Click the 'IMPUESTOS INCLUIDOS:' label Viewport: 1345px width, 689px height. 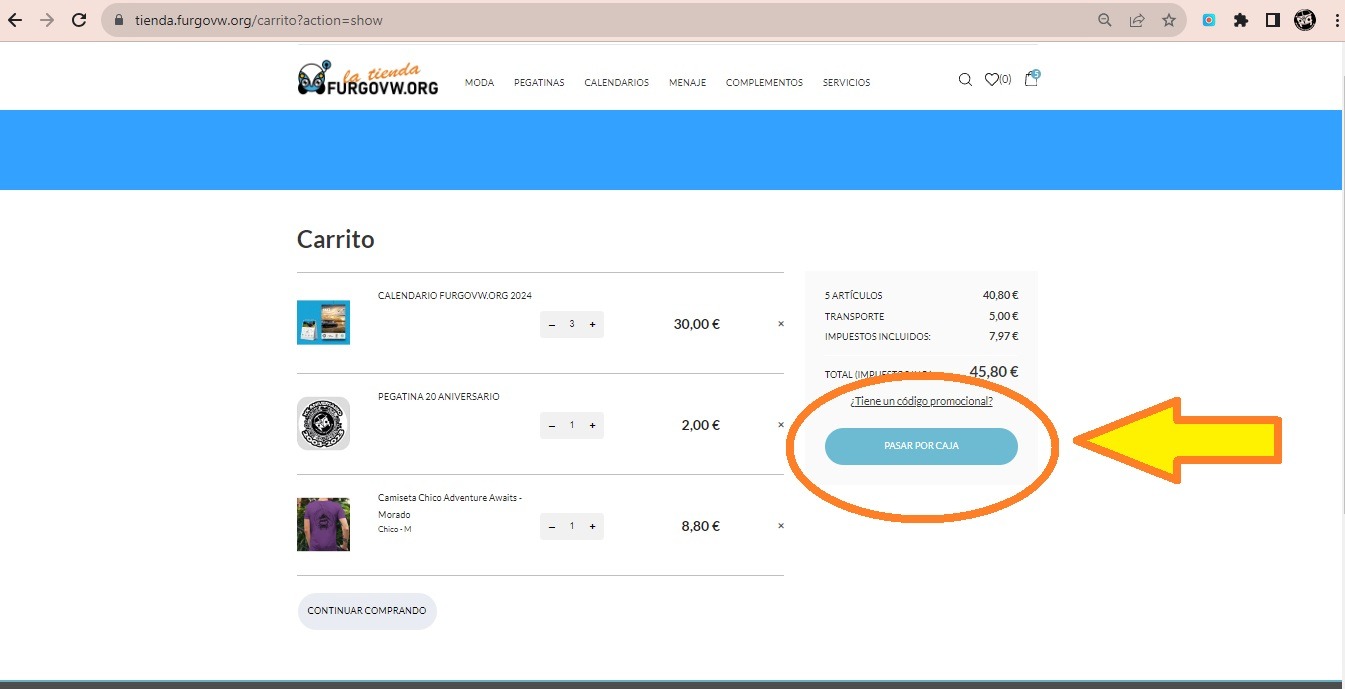[878, 337]
